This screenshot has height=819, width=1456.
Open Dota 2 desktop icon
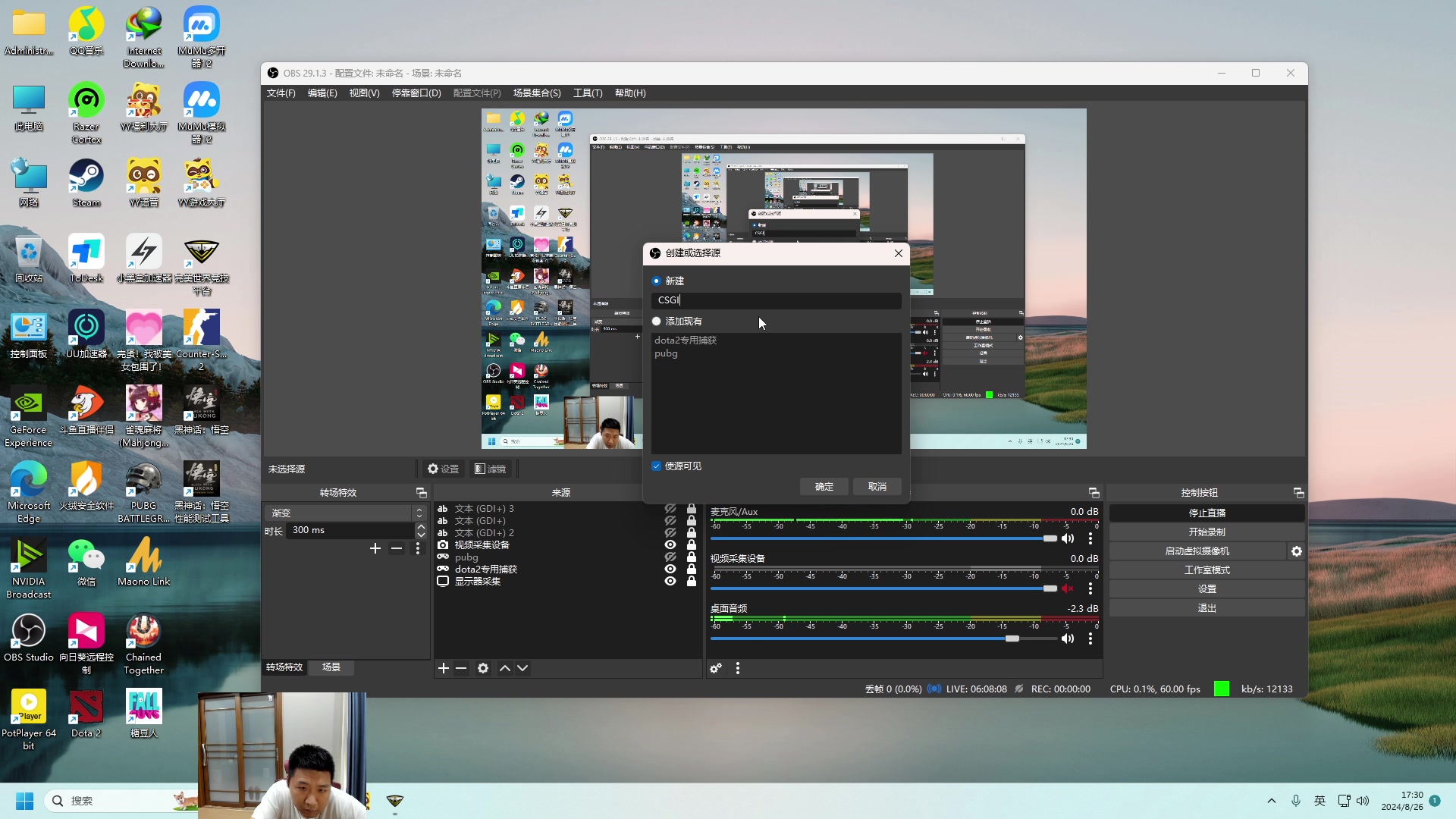coord(86,714)
